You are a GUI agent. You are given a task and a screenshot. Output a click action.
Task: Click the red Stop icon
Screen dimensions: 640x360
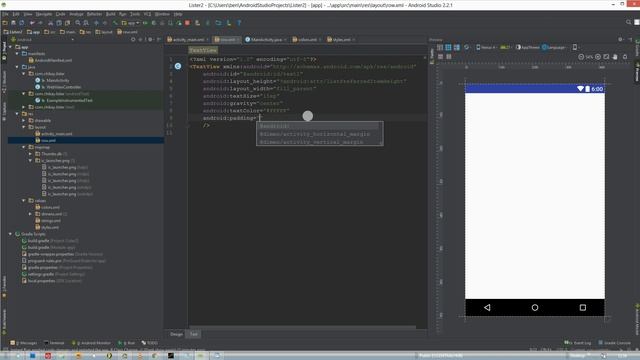pyautogui.click(x=187, y=23)
